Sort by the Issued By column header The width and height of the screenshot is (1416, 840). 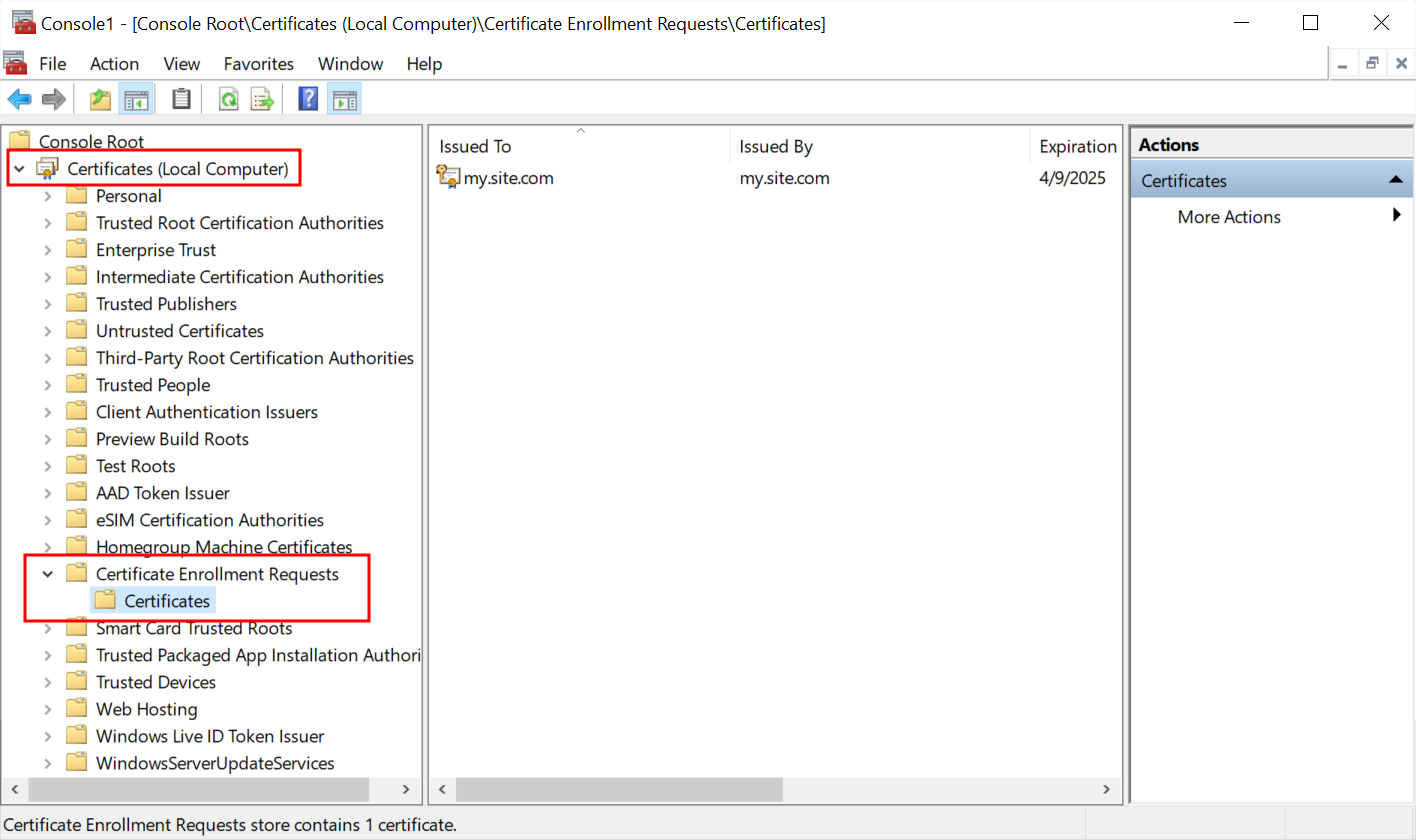[880, 146]
